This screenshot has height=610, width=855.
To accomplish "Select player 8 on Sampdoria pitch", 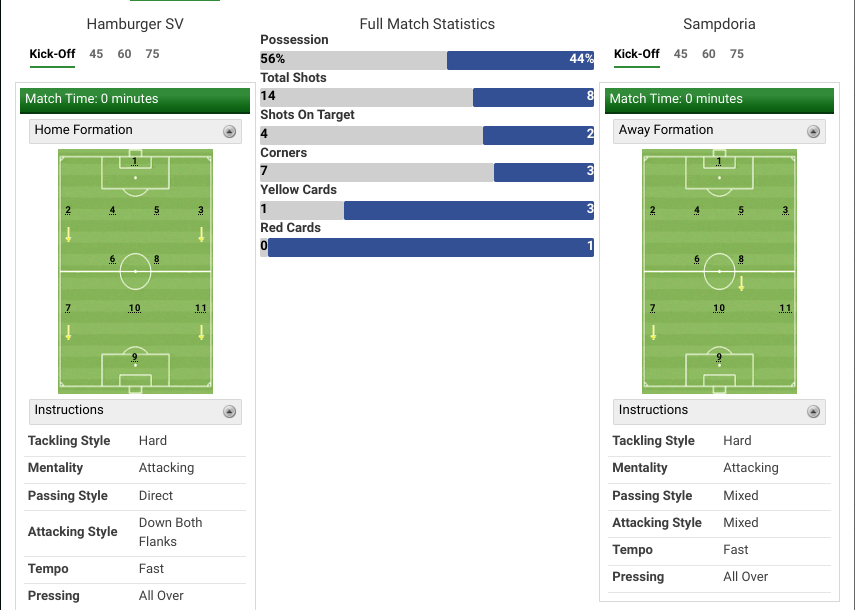I will [x=741, y=259].
